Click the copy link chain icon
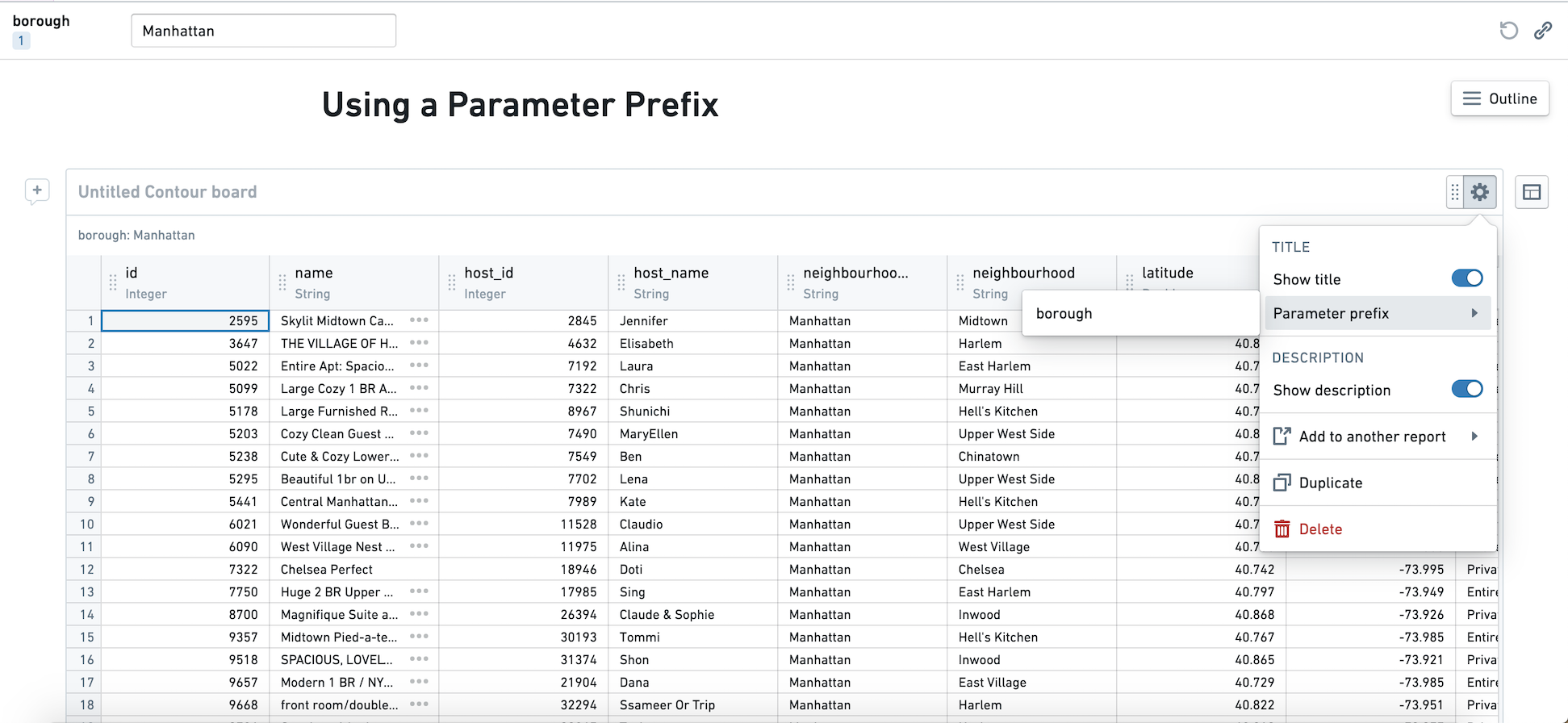The image size is (1568, 723). [1543, 31]
